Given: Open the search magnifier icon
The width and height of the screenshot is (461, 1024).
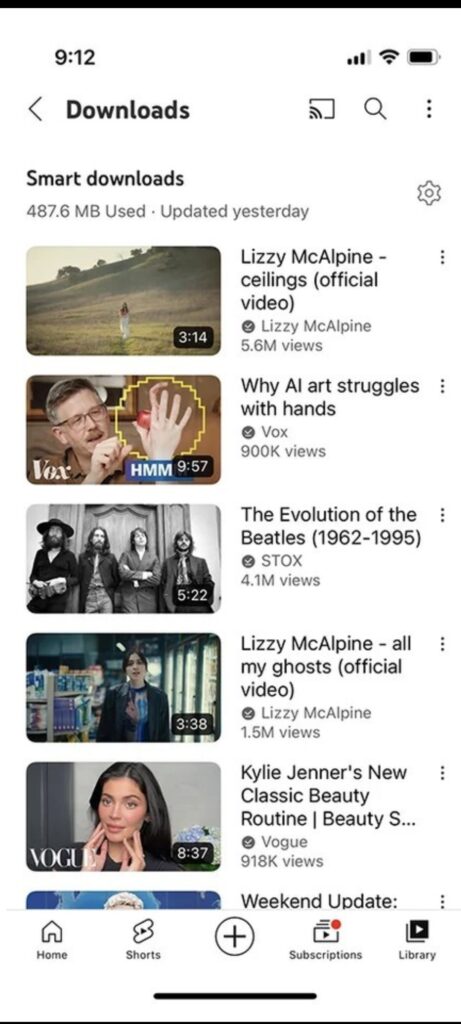Looking at the screenshot, I should (x=375, y=109).
